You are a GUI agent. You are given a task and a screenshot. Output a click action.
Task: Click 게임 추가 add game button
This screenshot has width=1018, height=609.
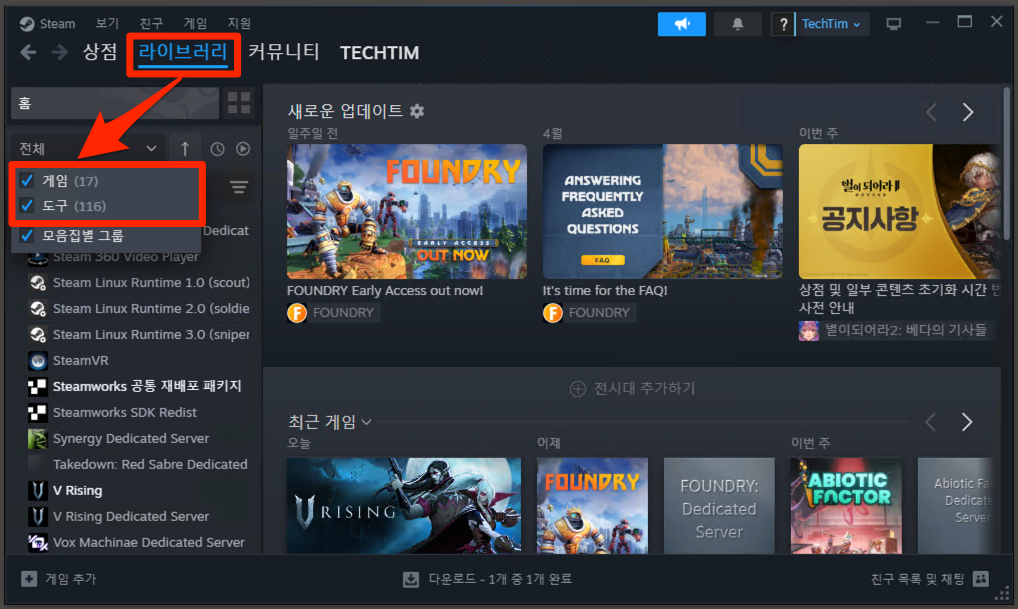tap(58, 578)
